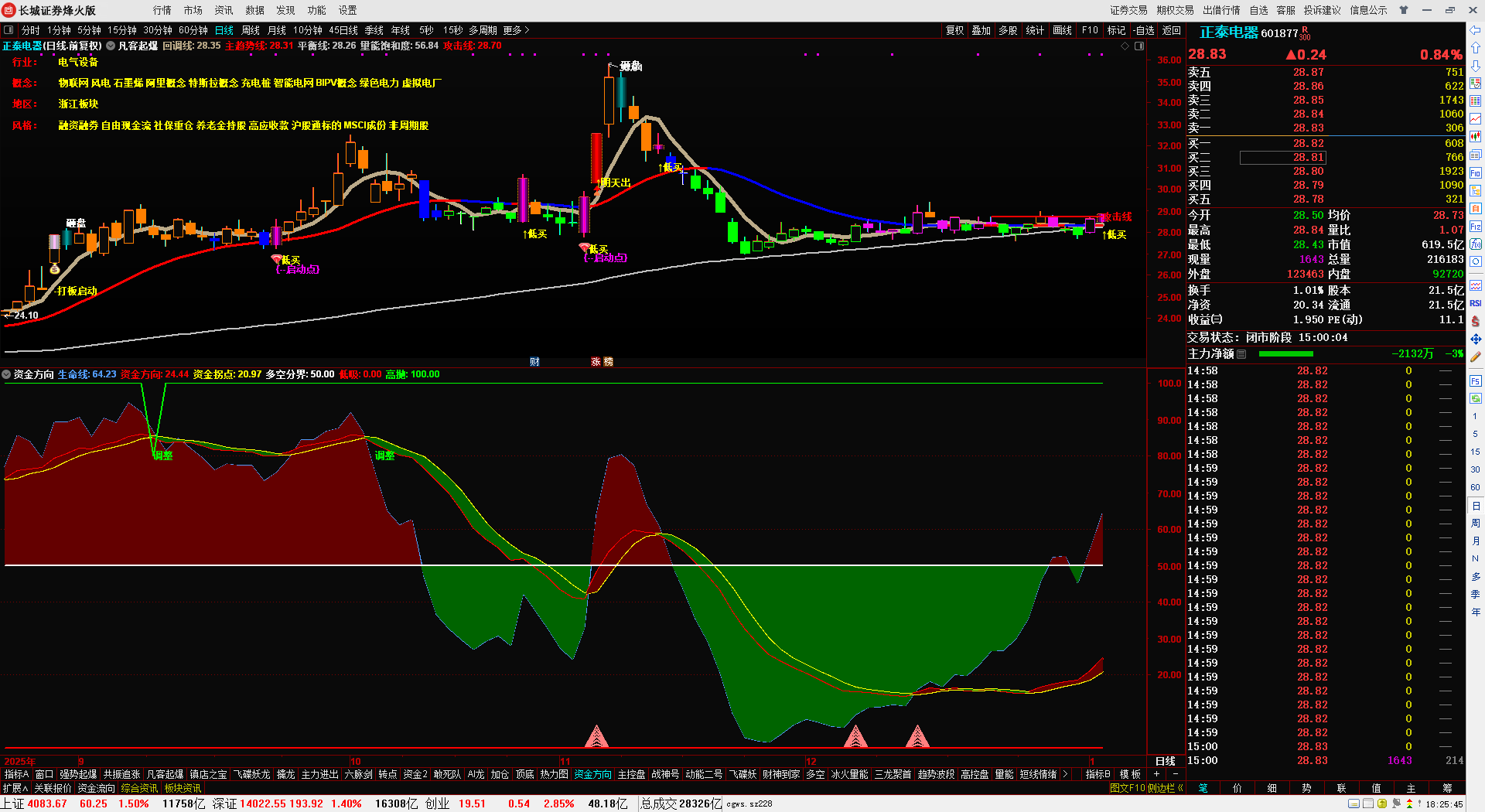Select the 周 period in right sidebar

(1476, 524)
